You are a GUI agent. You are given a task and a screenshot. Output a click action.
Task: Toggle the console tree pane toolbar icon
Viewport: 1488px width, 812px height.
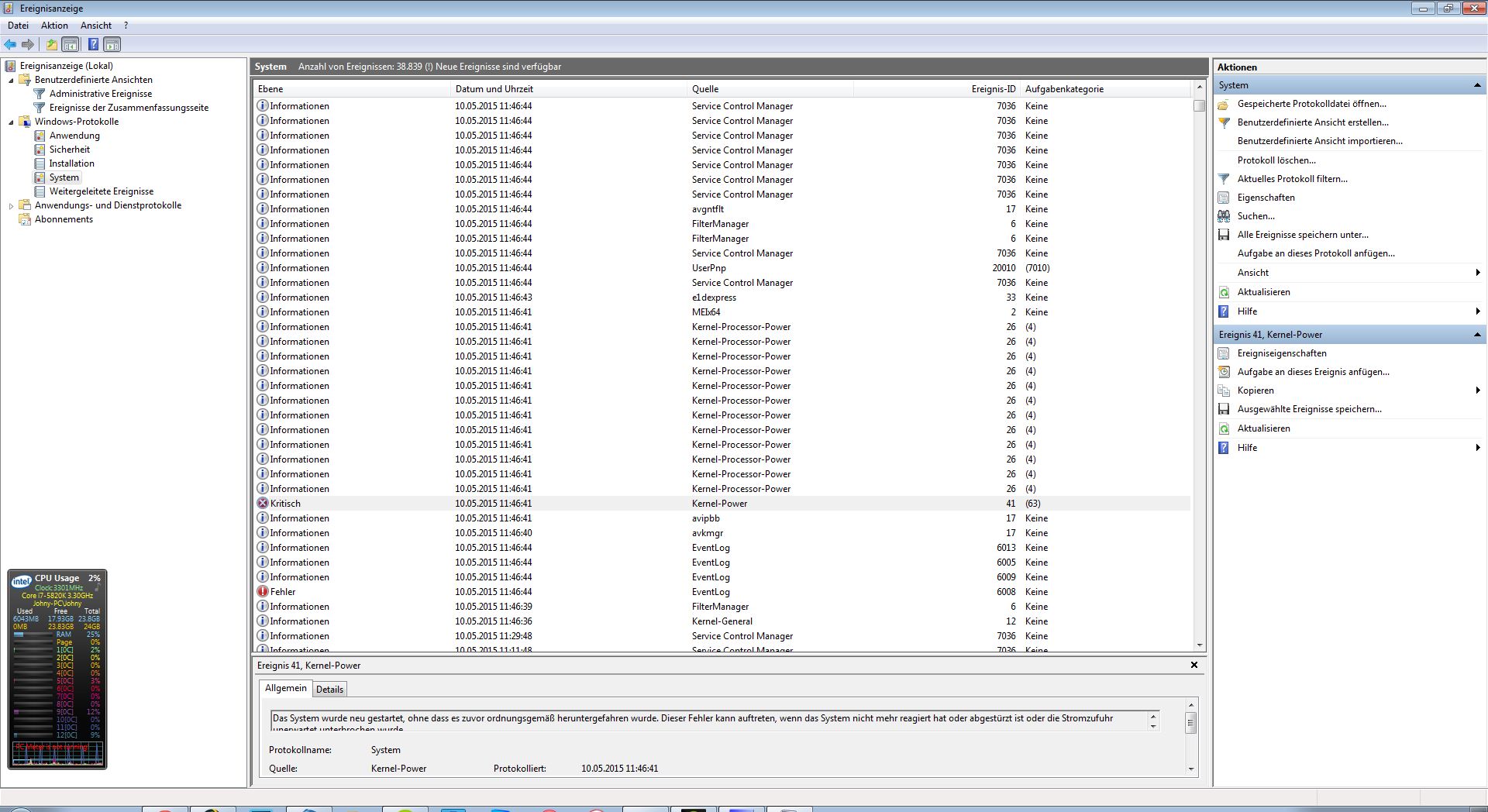(71, 45)
